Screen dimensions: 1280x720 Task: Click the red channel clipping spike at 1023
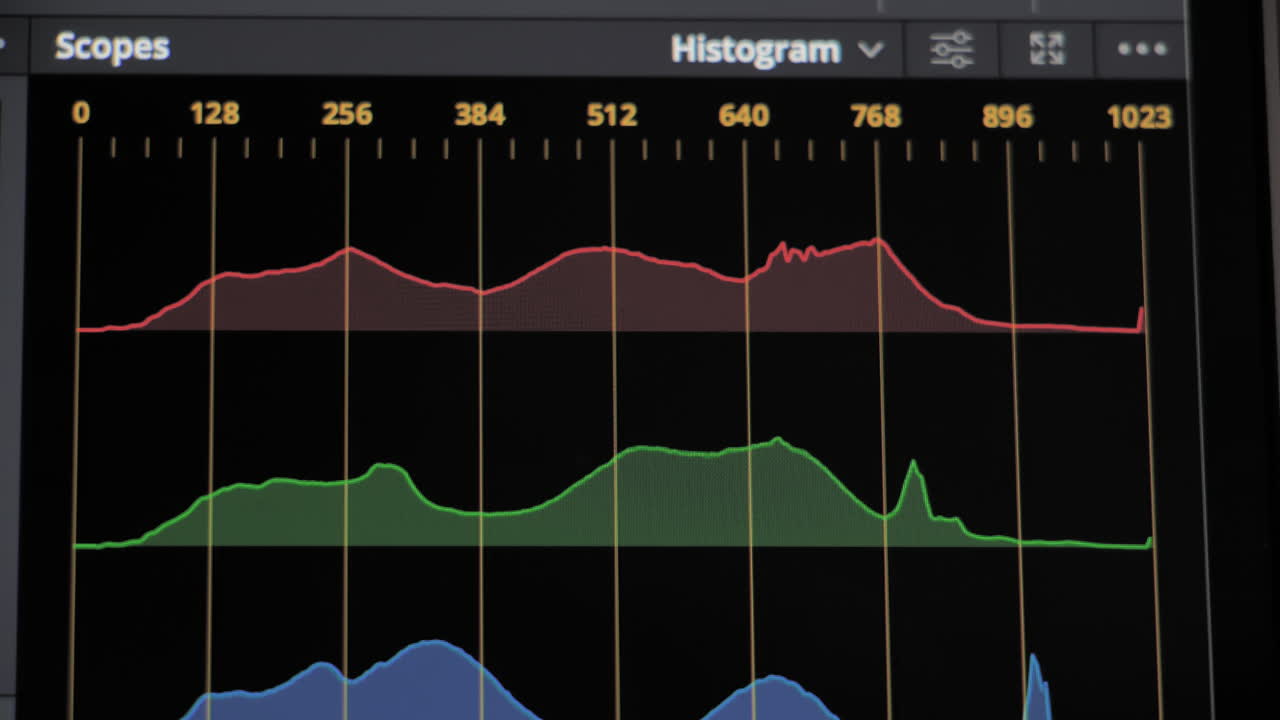[1141, 318]
